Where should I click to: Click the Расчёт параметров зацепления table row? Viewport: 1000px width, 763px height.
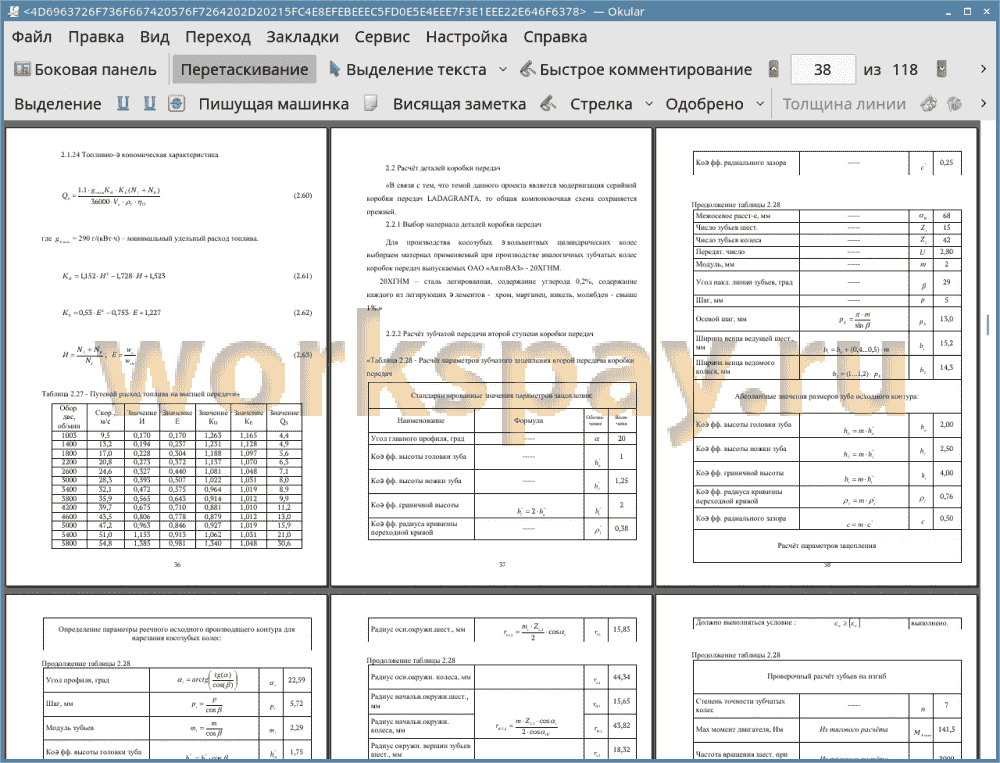pos(827,546)
